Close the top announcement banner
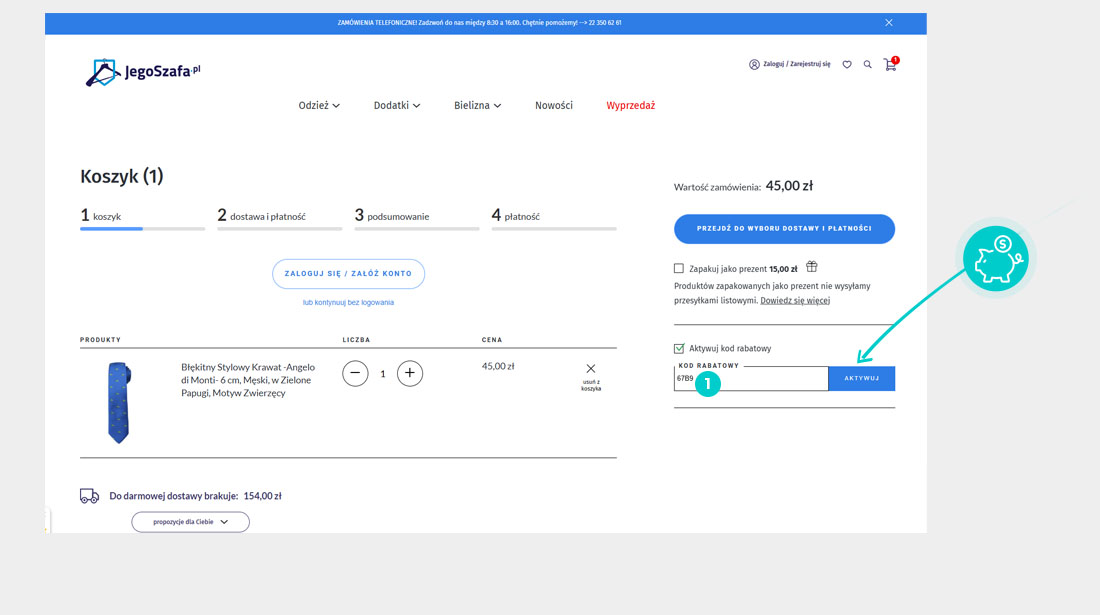The height and width of the screenshot is (615, 1100). pos(889,23)
